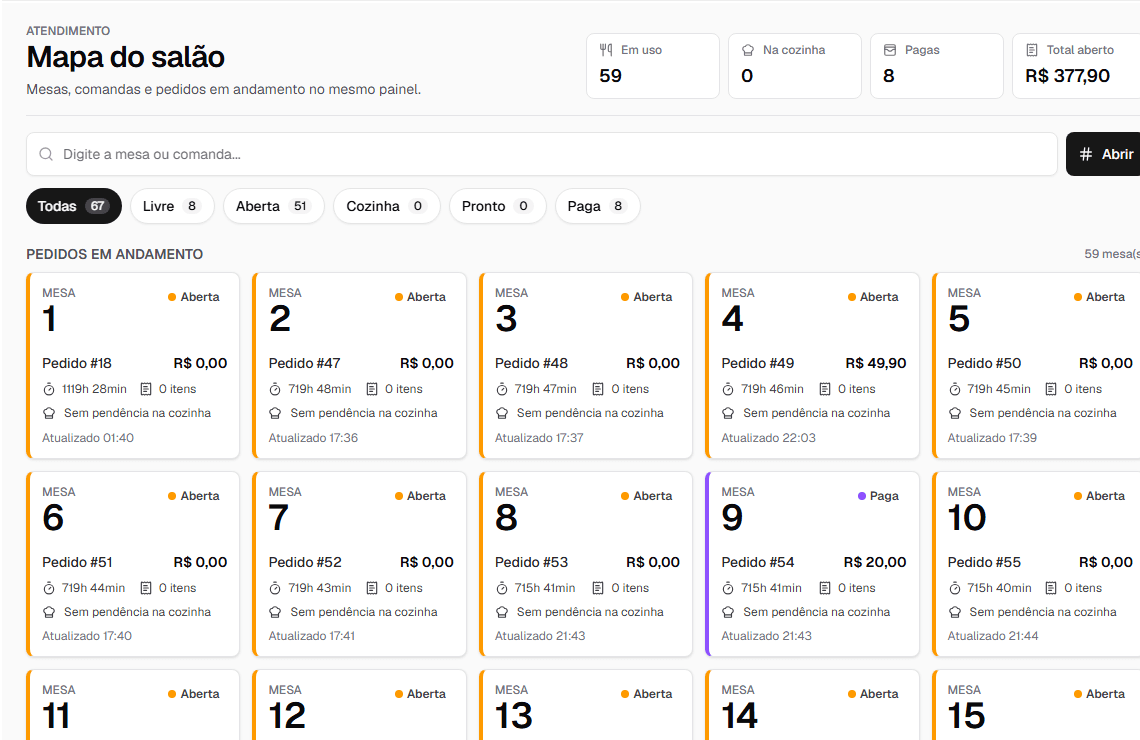
Task: Show tables in Cozinha status
Action: click(387, 206)
